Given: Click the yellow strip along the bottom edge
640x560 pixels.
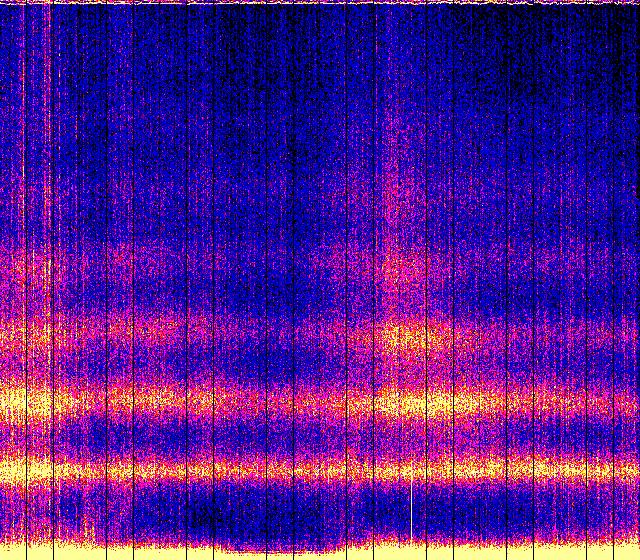Looking at the screenshot, I should point(320,553).
